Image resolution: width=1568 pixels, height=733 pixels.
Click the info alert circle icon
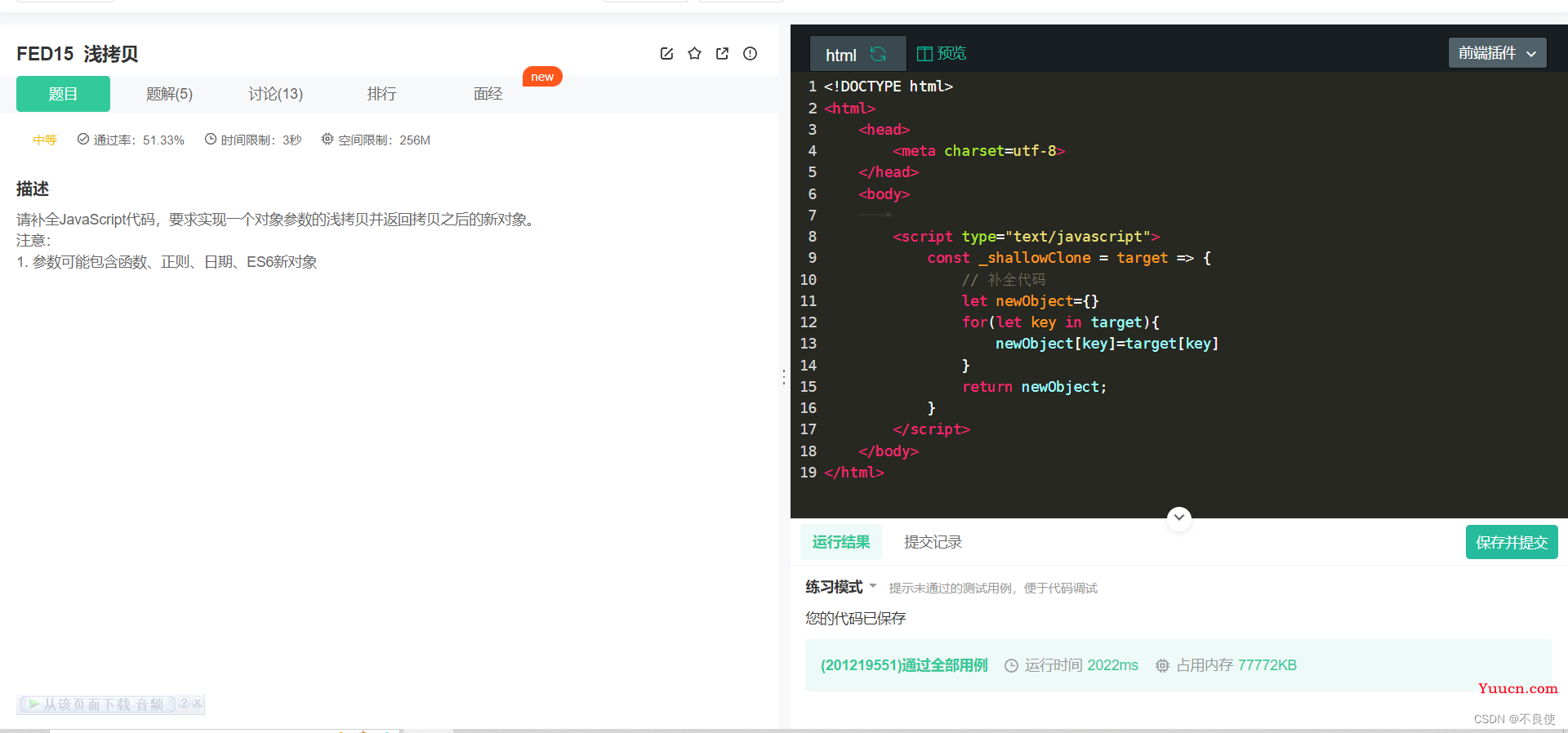(750, 54)
